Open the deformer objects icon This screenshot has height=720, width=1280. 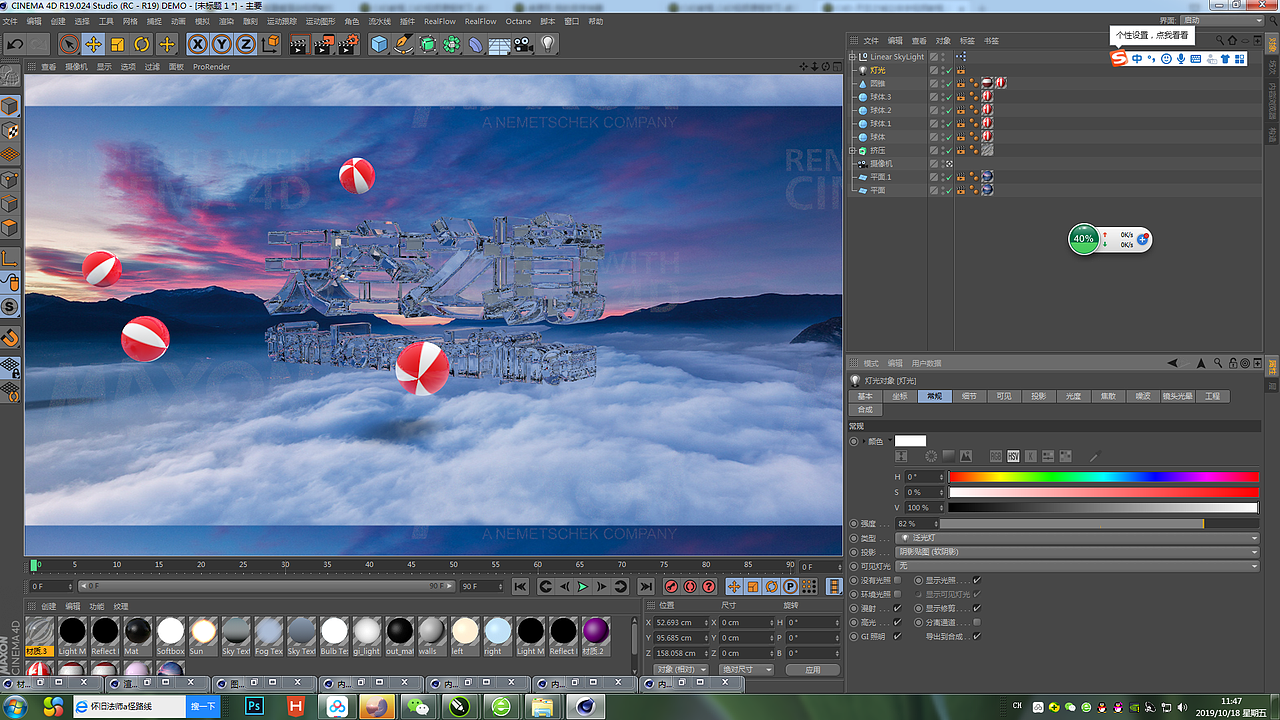point(476,44)
